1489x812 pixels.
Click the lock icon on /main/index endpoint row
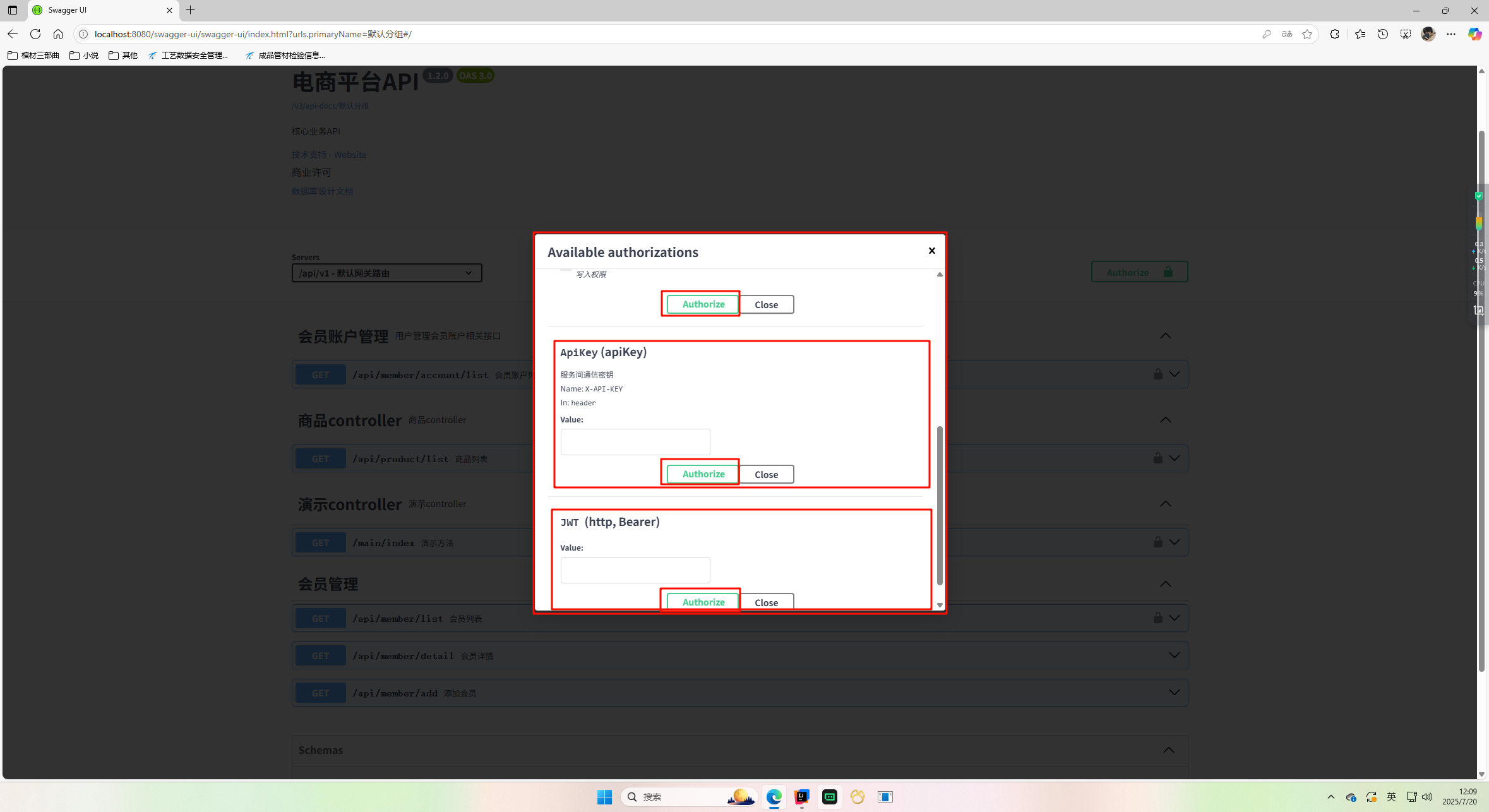click(x=1157, y=542)
